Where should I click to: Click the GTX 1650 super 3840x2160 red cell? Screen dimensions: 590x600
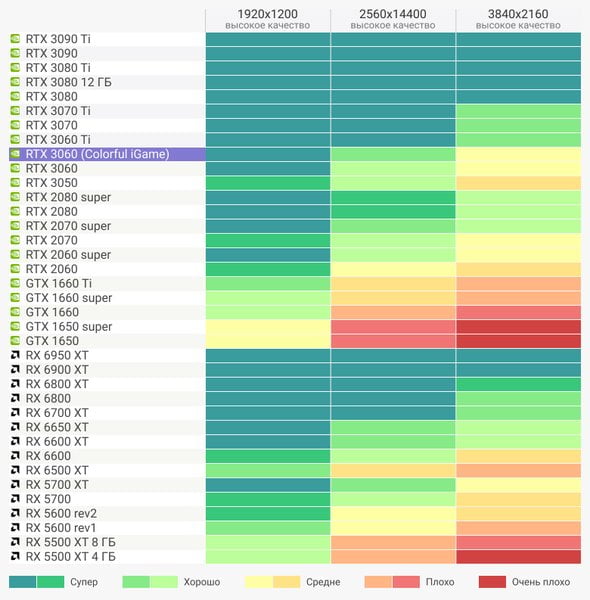tap(518, 326)
